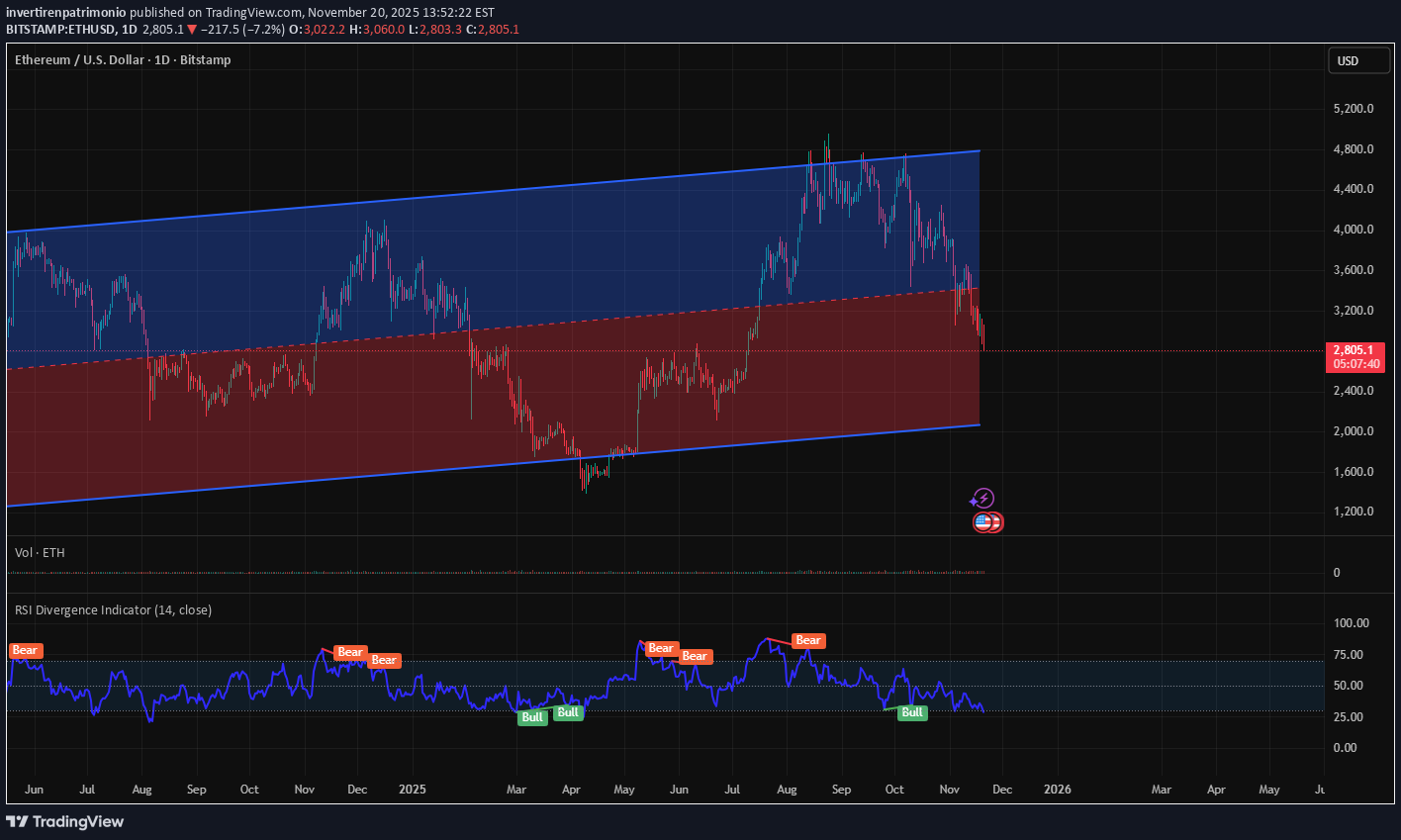Click the BITSTAMP:ETHUSD symbol text in header
The image size is (1401, 840).
click(61, 30)
